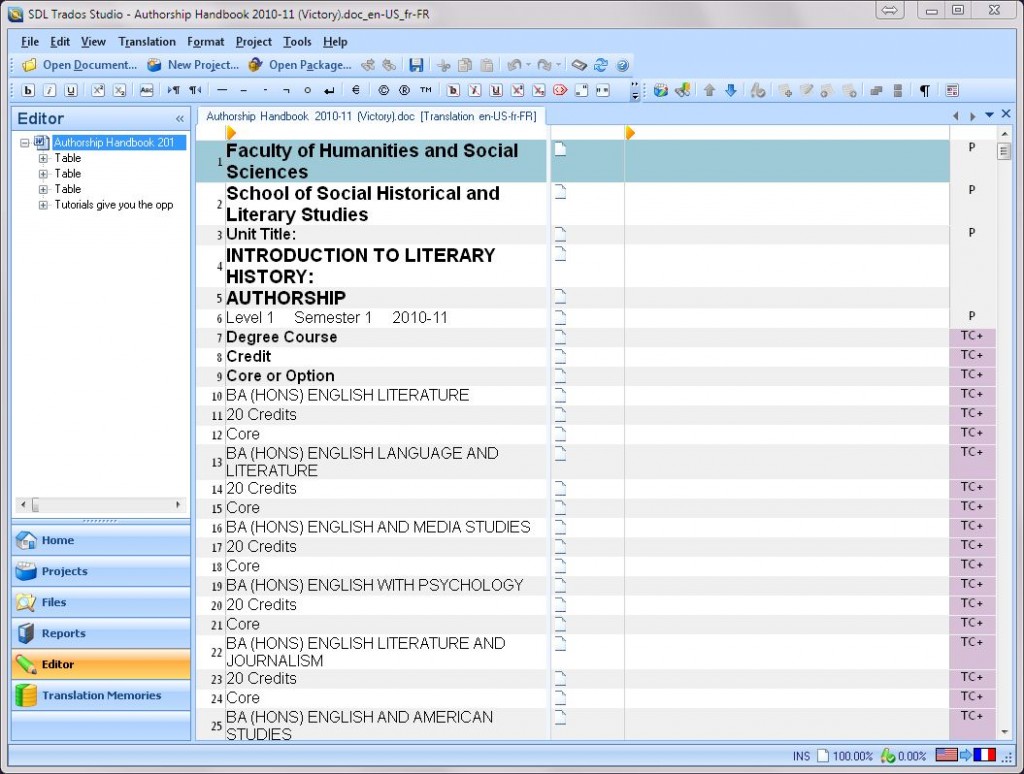Apply underline formatting in the formatting toolbar
This screenshot has height=774, width=1024.
tap(71, 91)
